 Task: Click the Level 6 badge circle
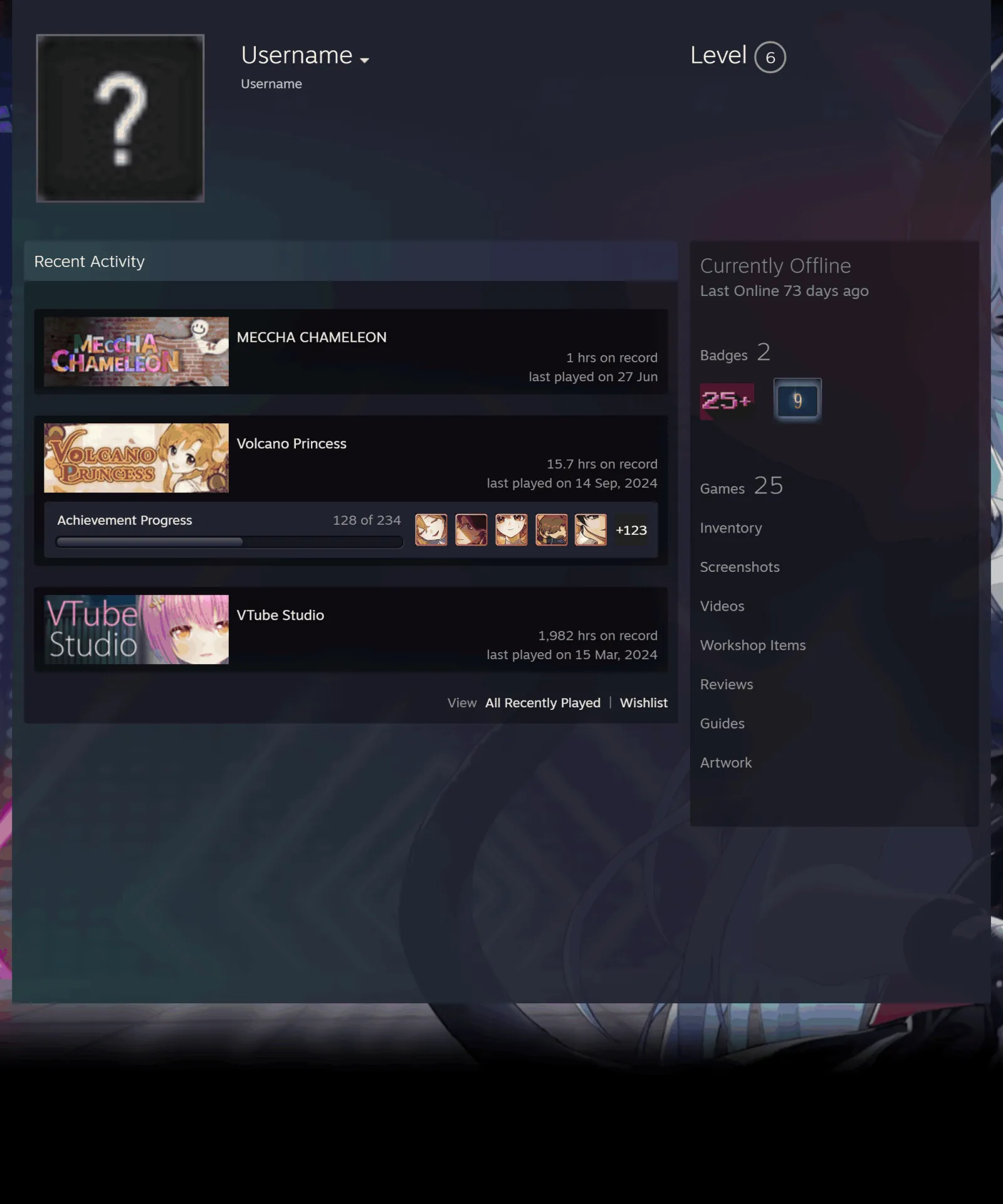click(x=770, y=57)
